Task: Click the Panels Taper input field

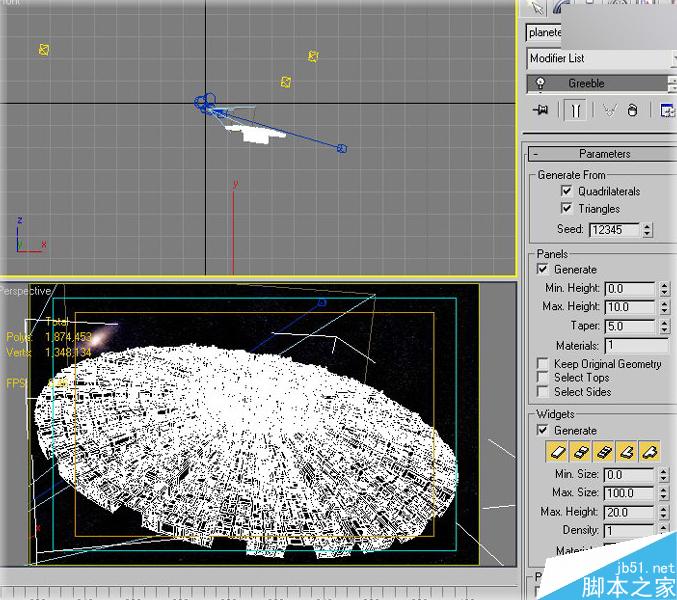Action: pyautogui.click(x=629, y=326)
